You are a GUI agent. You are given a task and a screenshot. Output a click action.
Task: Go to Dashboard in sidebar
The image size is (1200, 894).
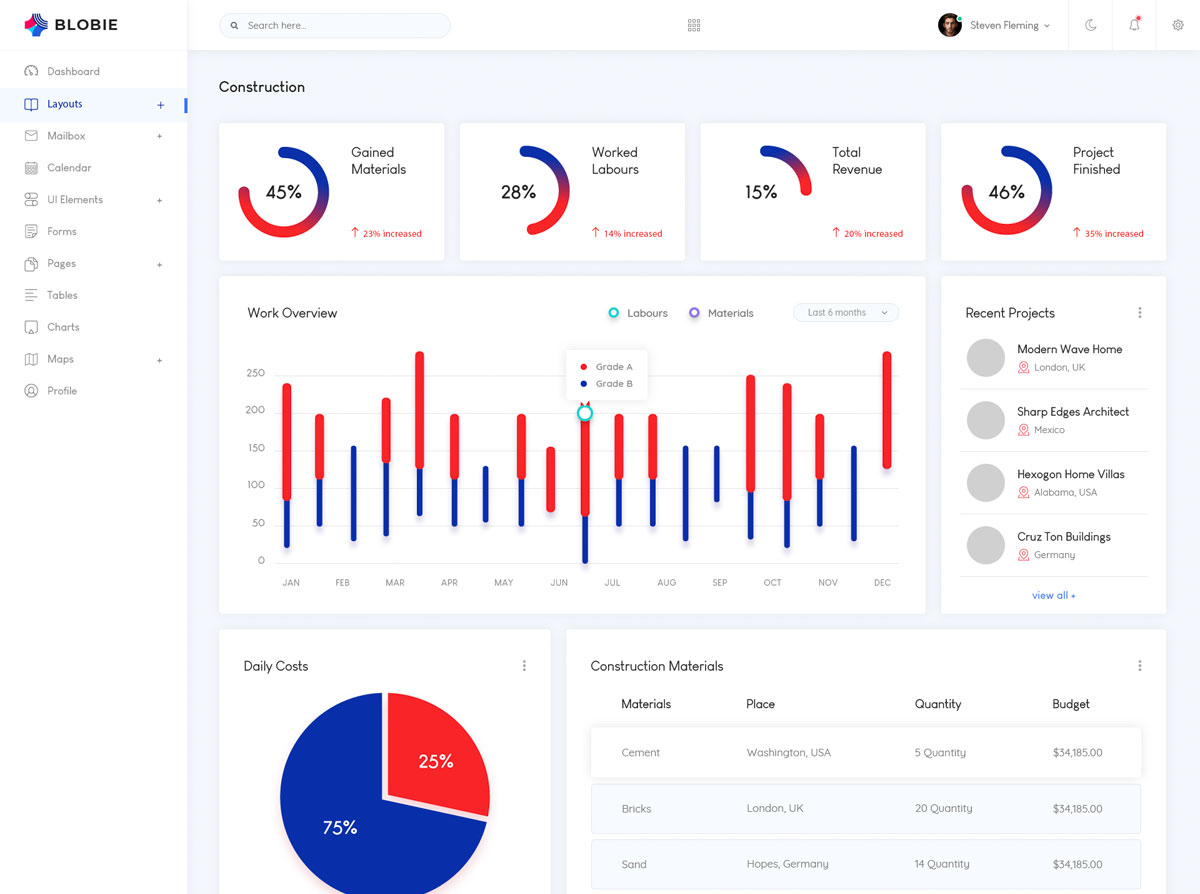coord(73,72)
